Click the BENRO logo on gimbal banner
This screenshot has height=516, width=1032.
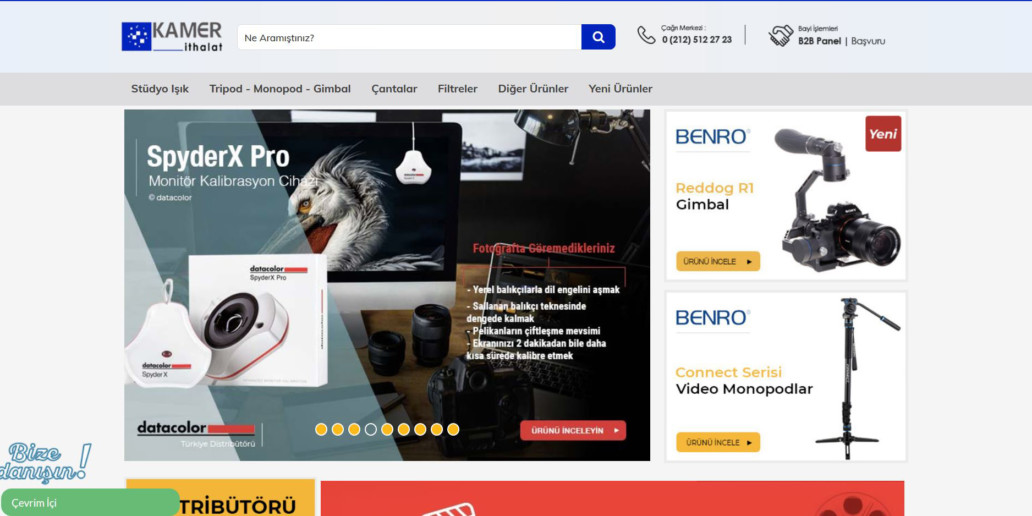coord(713,137)
